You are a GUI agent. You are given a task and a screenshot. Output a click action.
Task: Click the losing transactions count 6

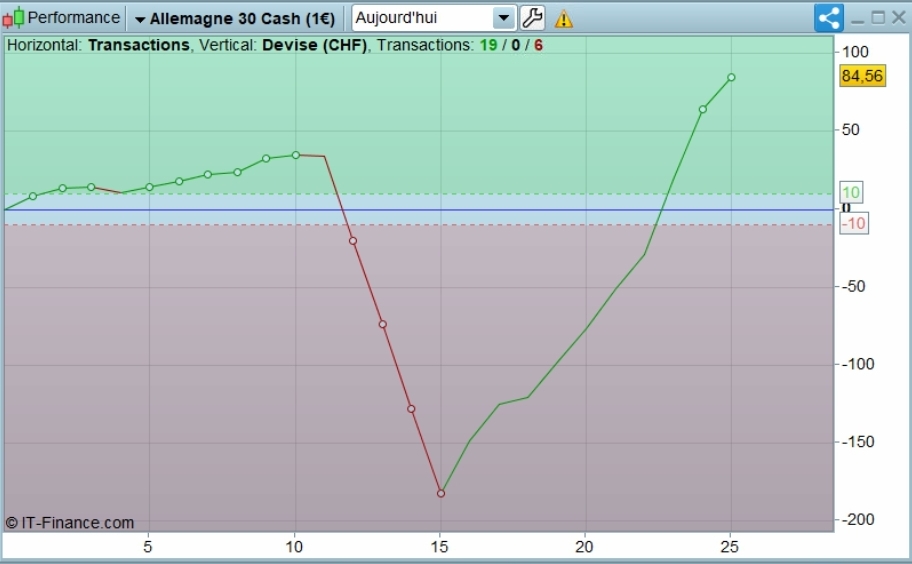(539, 45)
